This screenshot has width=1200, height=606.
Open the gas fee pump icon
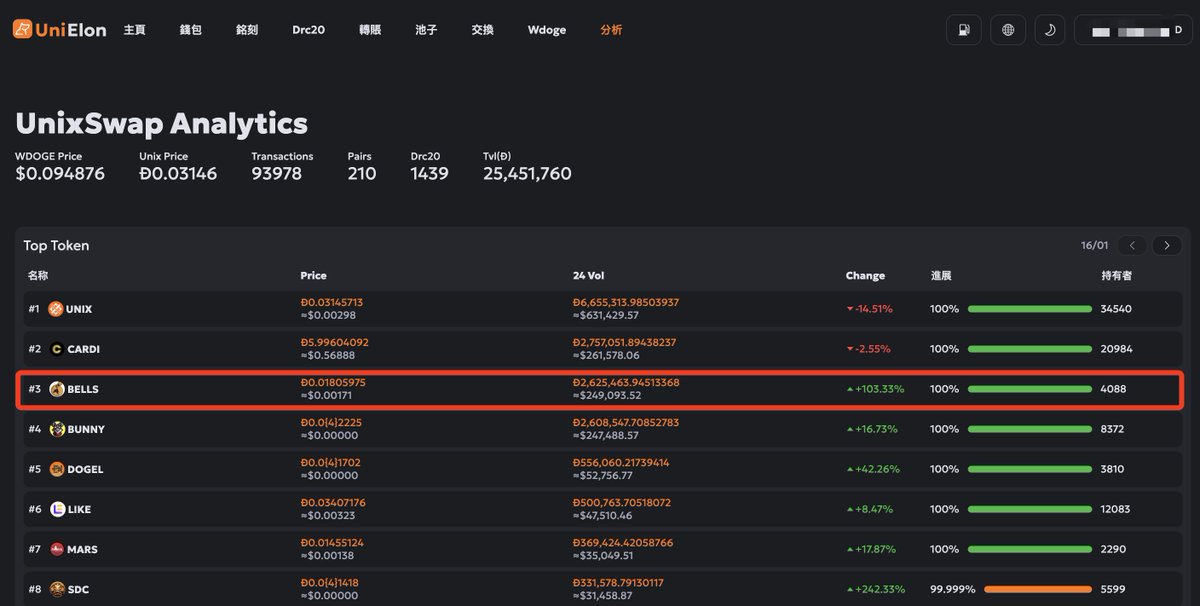[963, 30]
